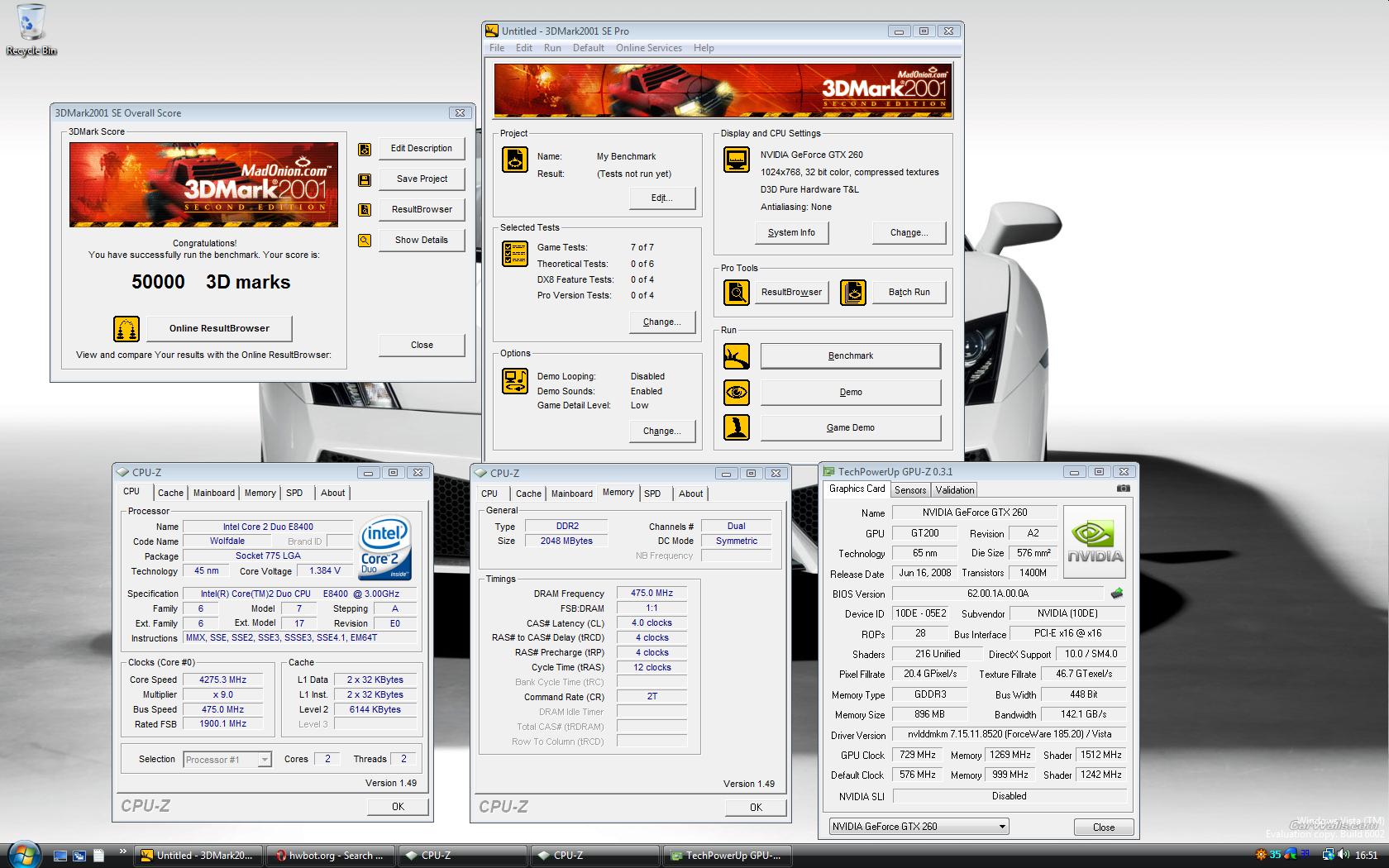The height and width of the screenshot is (868, 1389).
Task: Open the Recycle Bin desktop icon
Action: 31,30
